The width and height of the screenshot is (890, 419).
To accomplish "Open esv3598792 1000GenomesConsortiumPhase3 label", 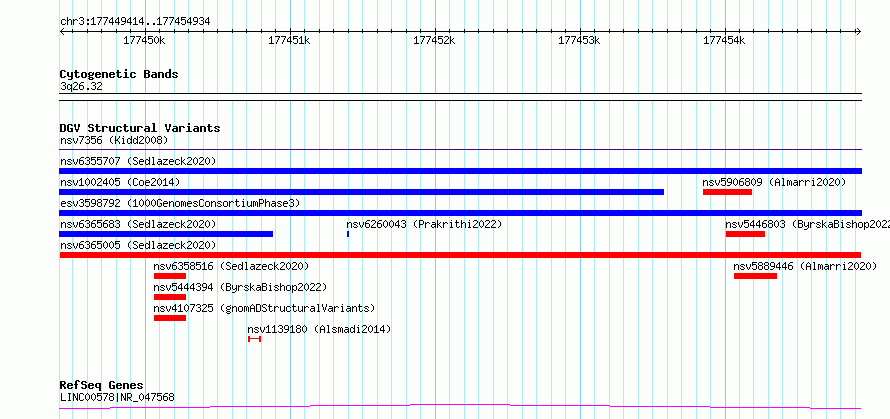I will pos(179,203).
